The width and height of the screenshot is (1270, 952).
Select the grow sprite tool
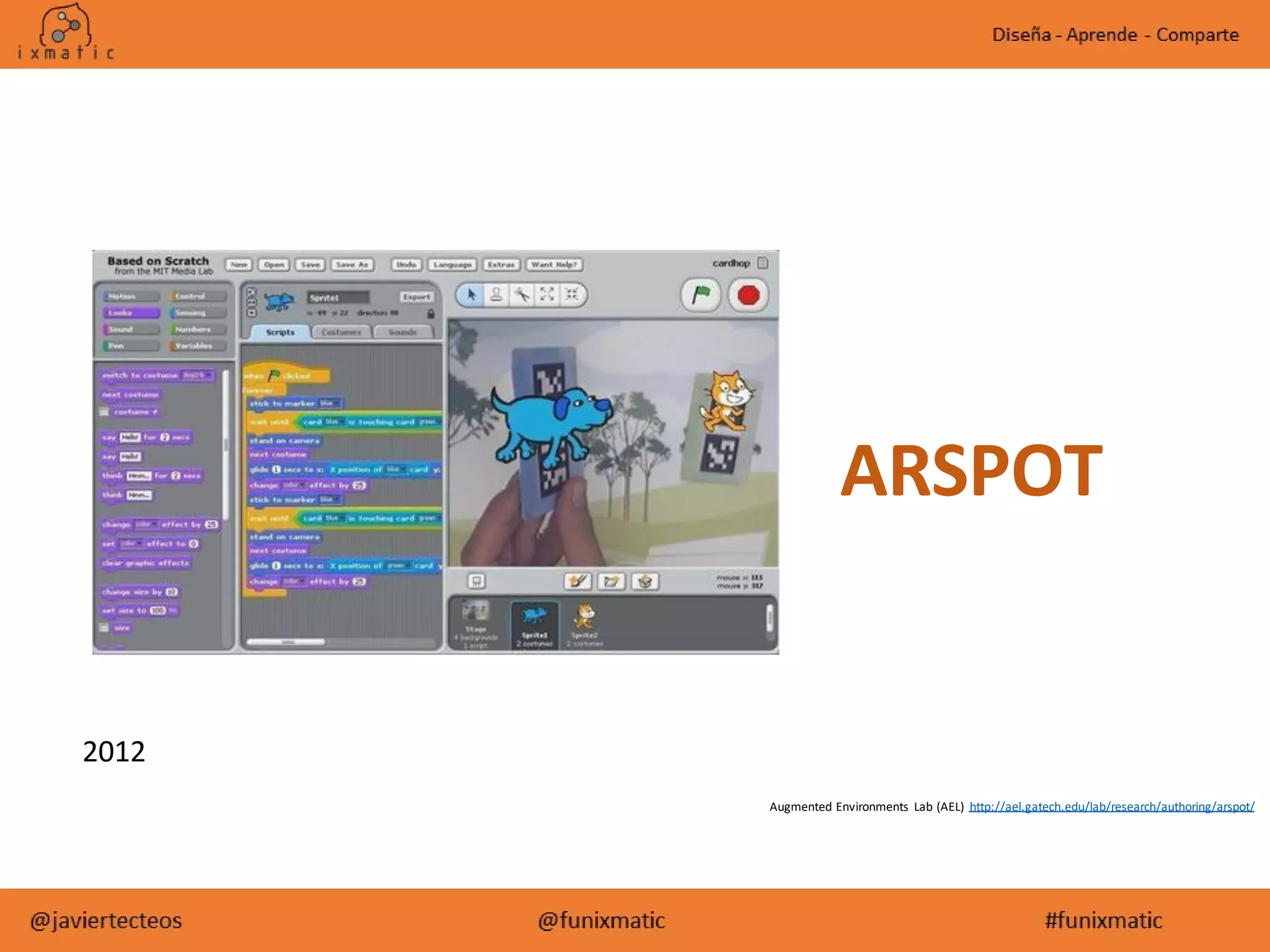[x=547, y=295]
